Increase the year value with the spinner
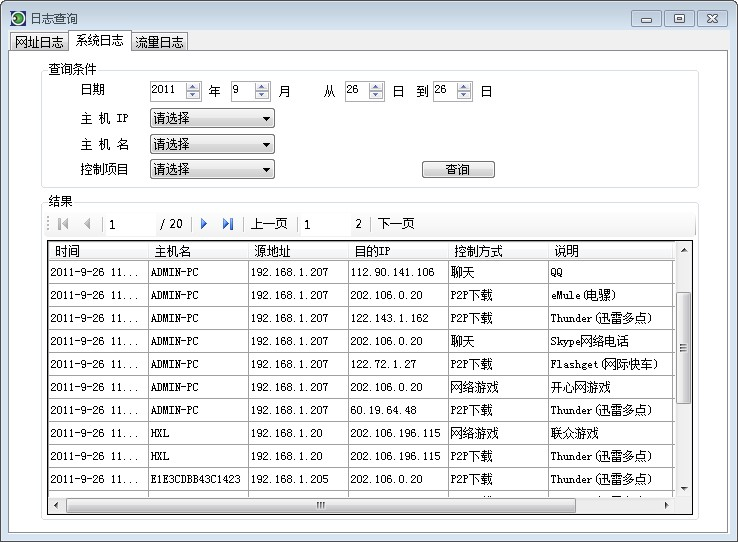The width and height of the screenshot is (738, 542). [193, 86]
